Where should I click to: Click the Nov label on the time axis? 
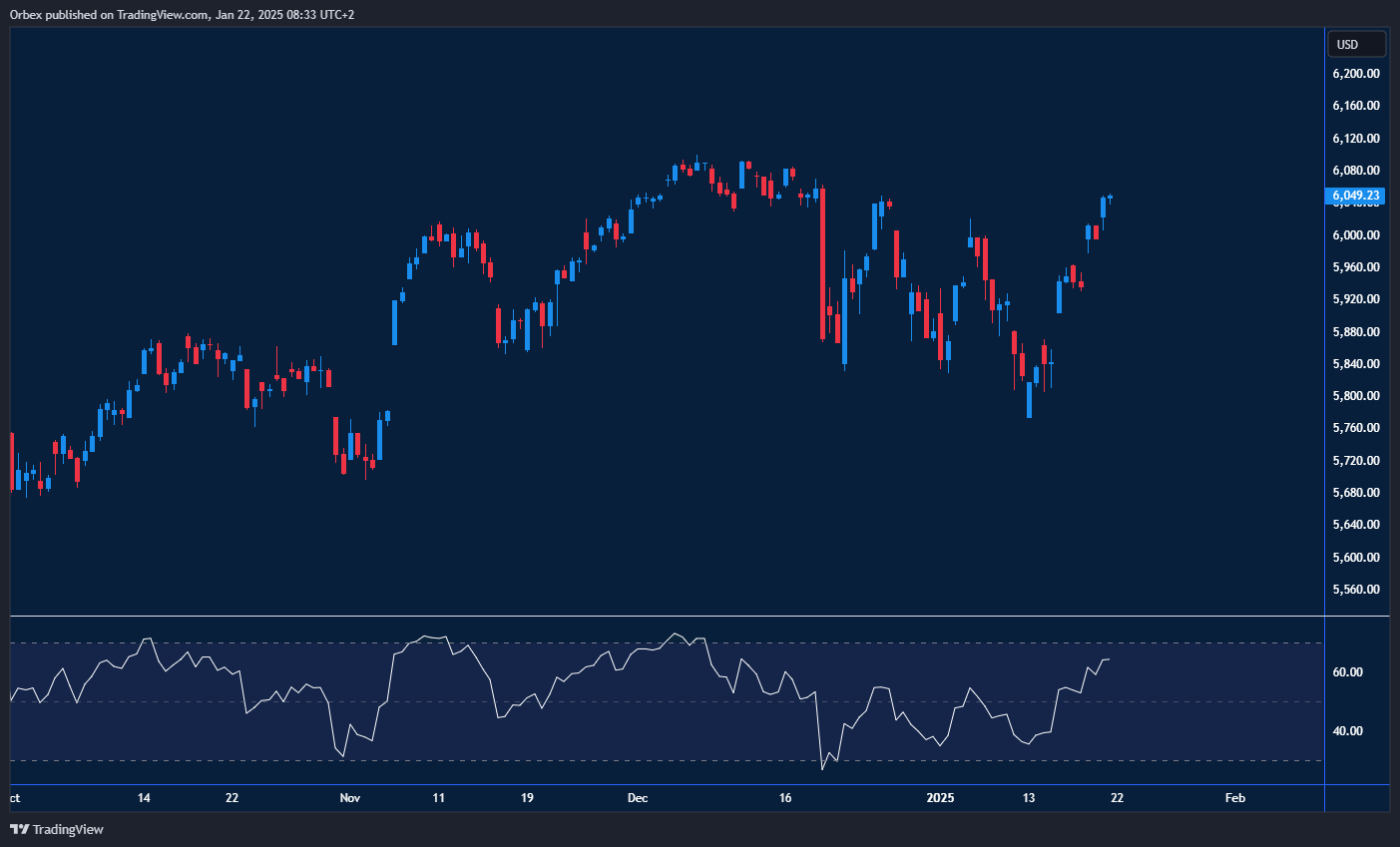pos(350,798)
